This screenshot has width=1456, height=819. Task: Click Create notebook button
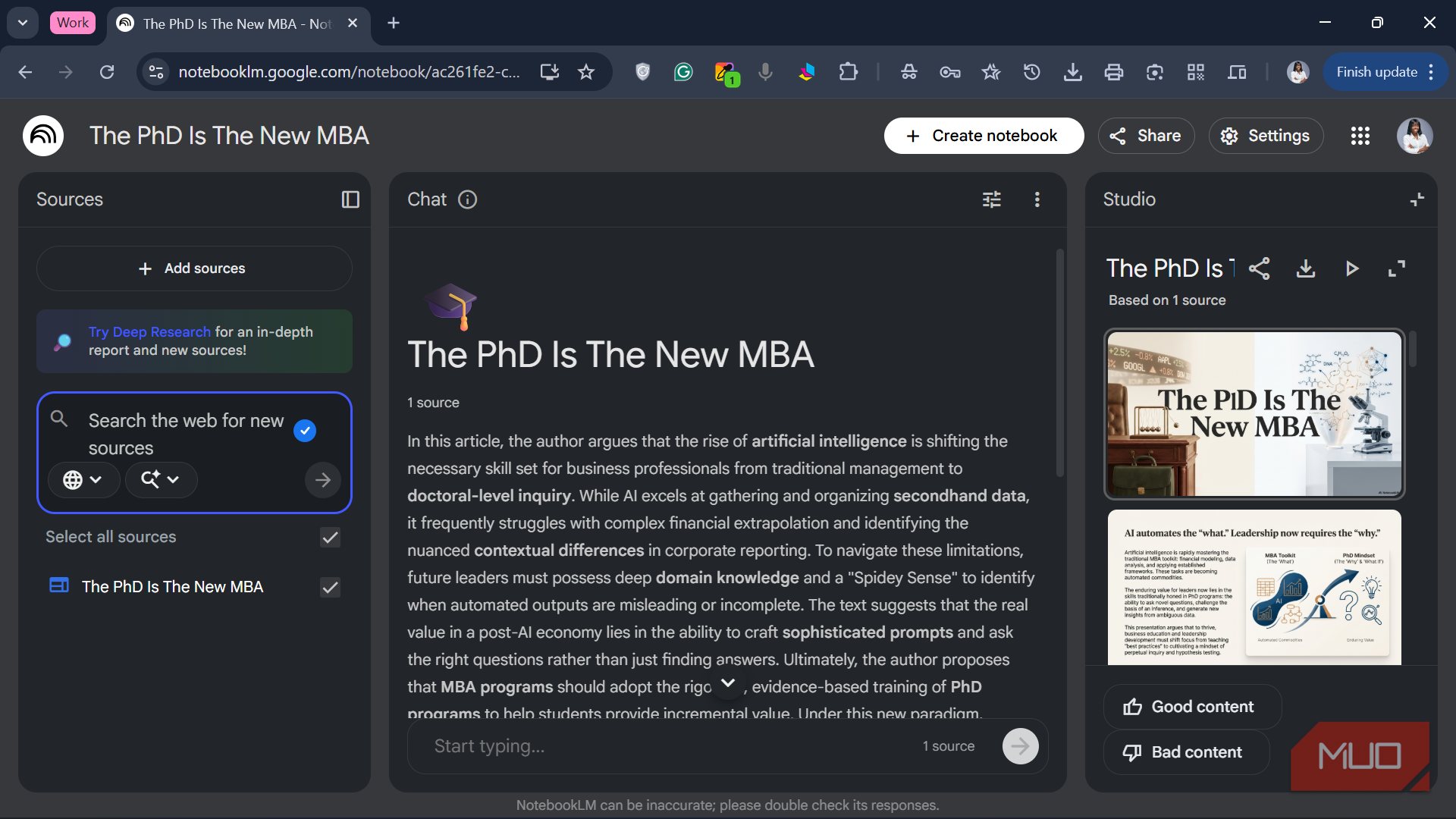pos(984,136)
